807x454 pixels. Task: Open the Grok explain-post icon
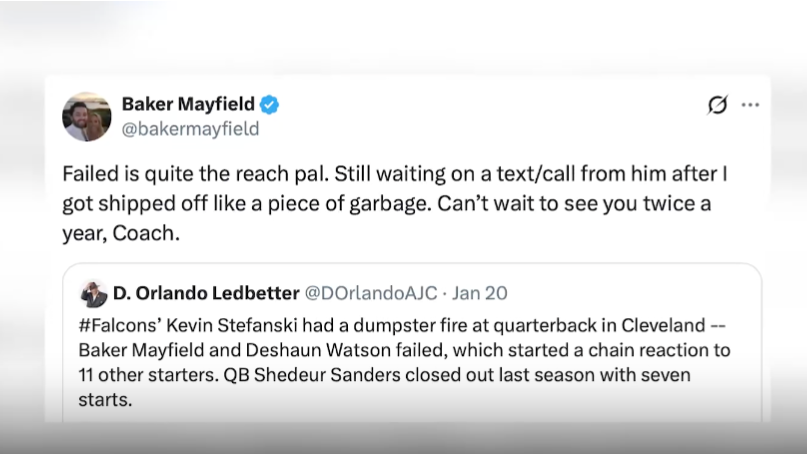[x=717, y=105]
